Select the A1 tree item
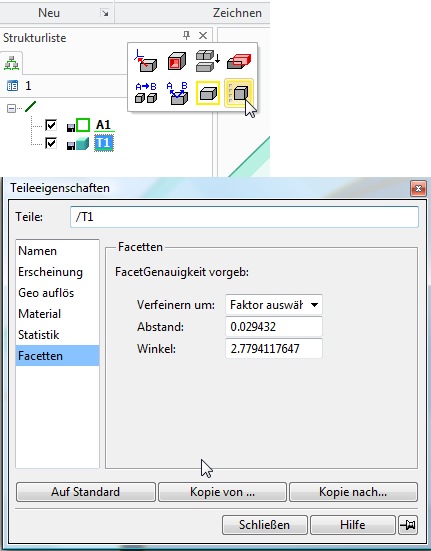431x551 pixels. [104, 125]
